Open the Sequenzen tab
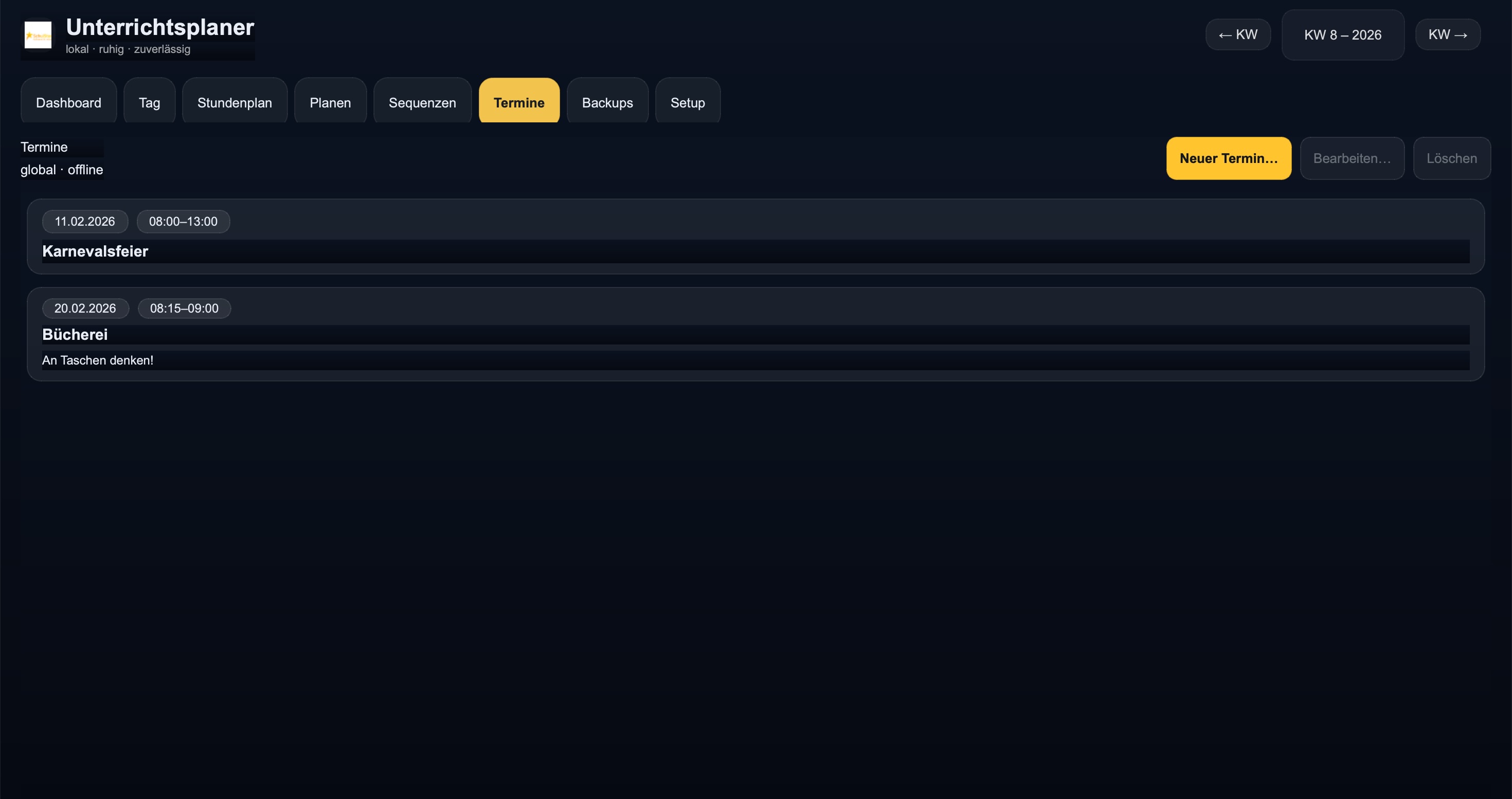Viewport: 1512px width, 799px height. pos(422,103)
